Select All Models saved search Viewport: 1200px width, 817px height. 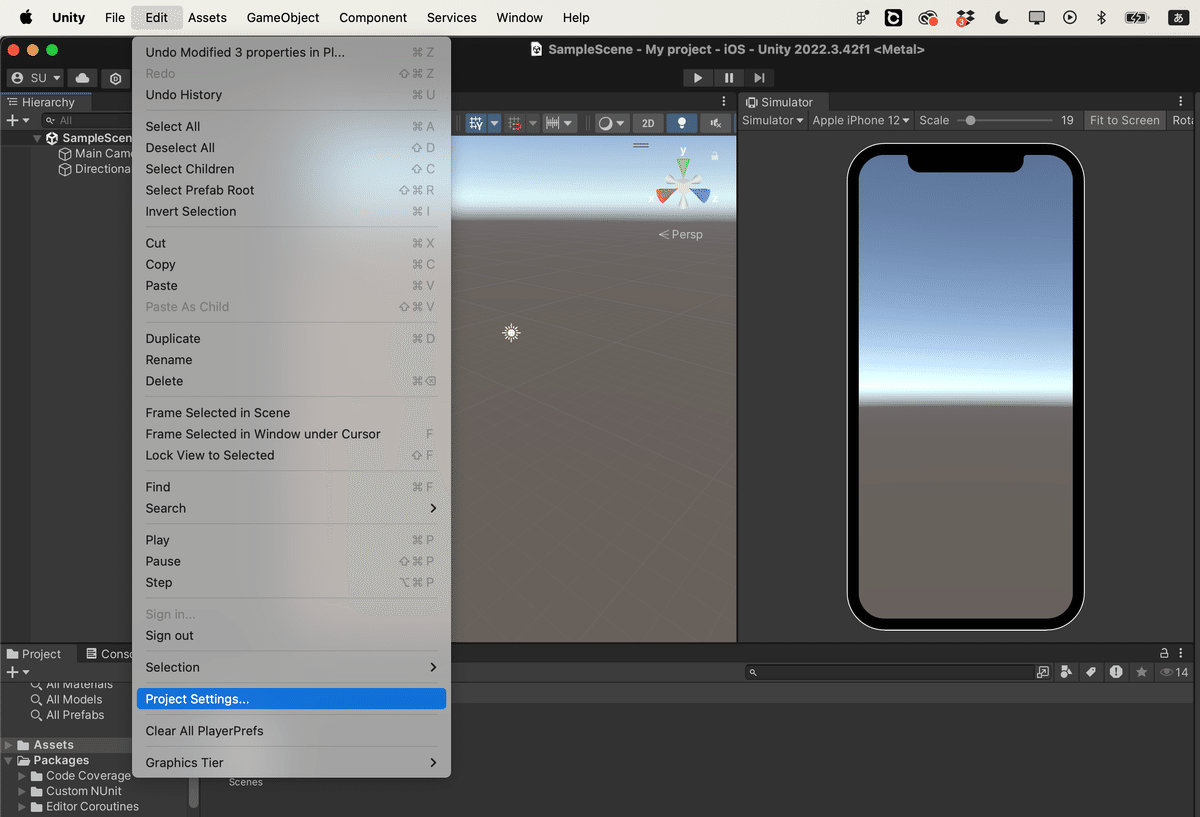66,700
